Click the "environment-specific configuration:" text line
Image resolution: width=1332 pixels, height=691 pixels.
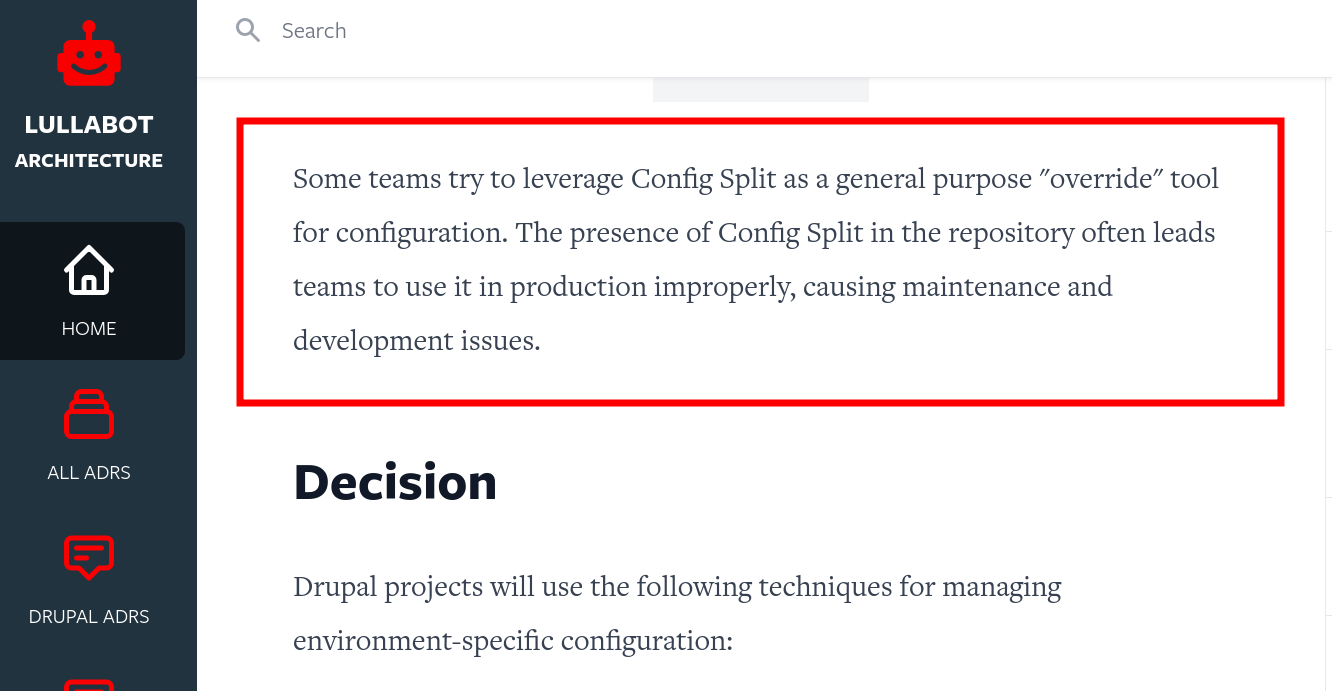click(x=513, y=639)
